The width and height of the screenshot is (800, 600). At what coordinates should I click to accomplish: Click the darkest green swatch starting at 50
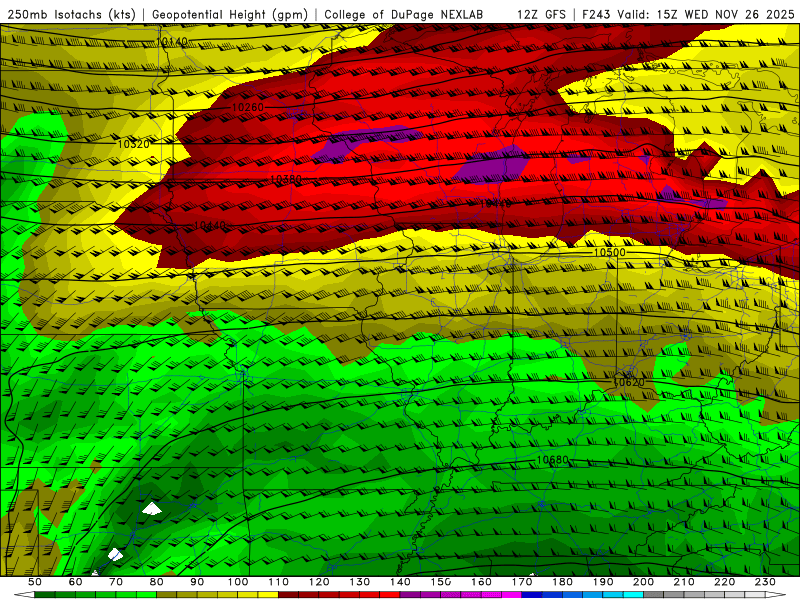coord(44,595)
